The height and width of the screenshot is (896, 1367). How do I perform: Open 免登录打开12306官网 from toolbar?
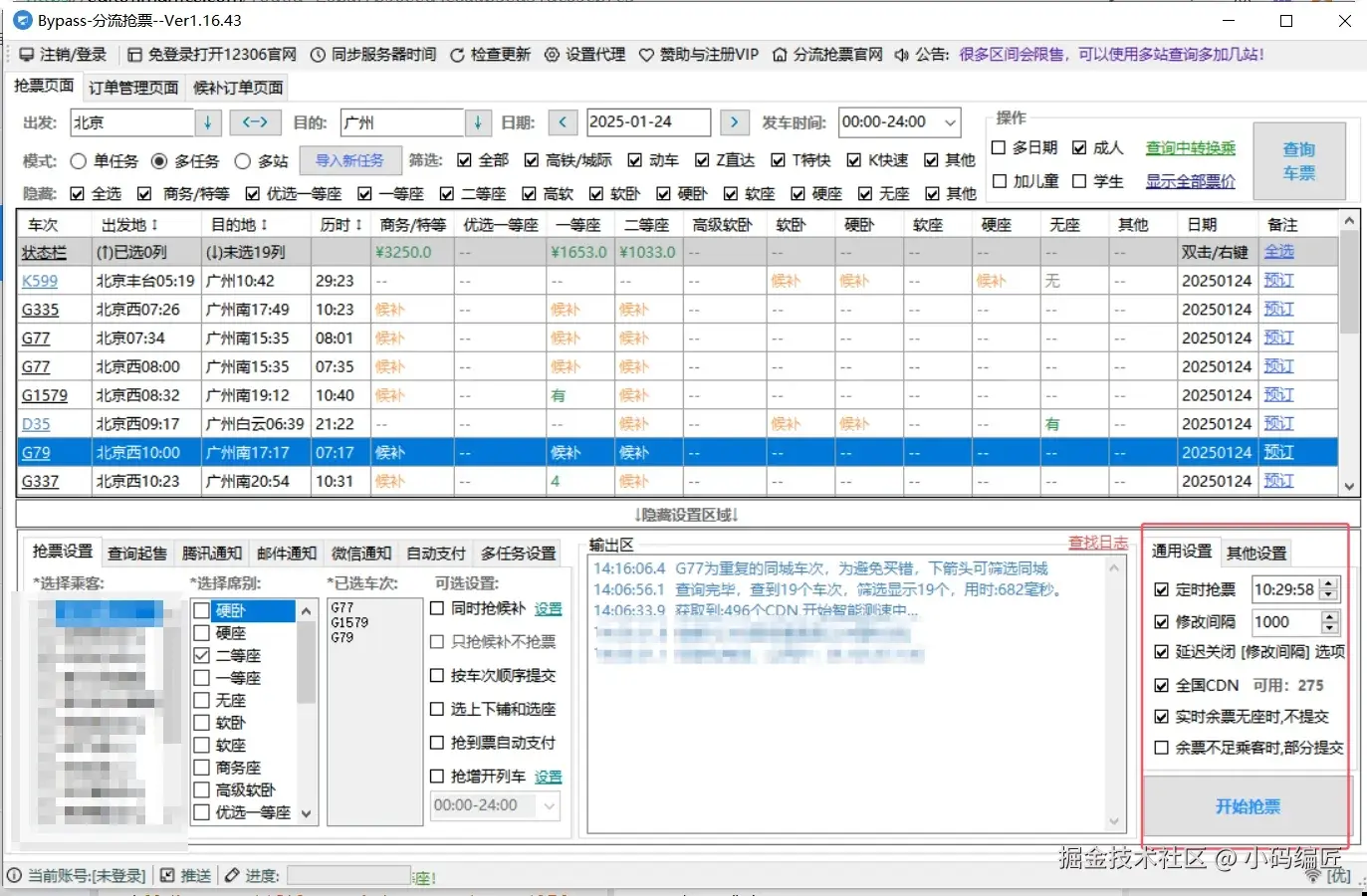[x=135, y=55]
